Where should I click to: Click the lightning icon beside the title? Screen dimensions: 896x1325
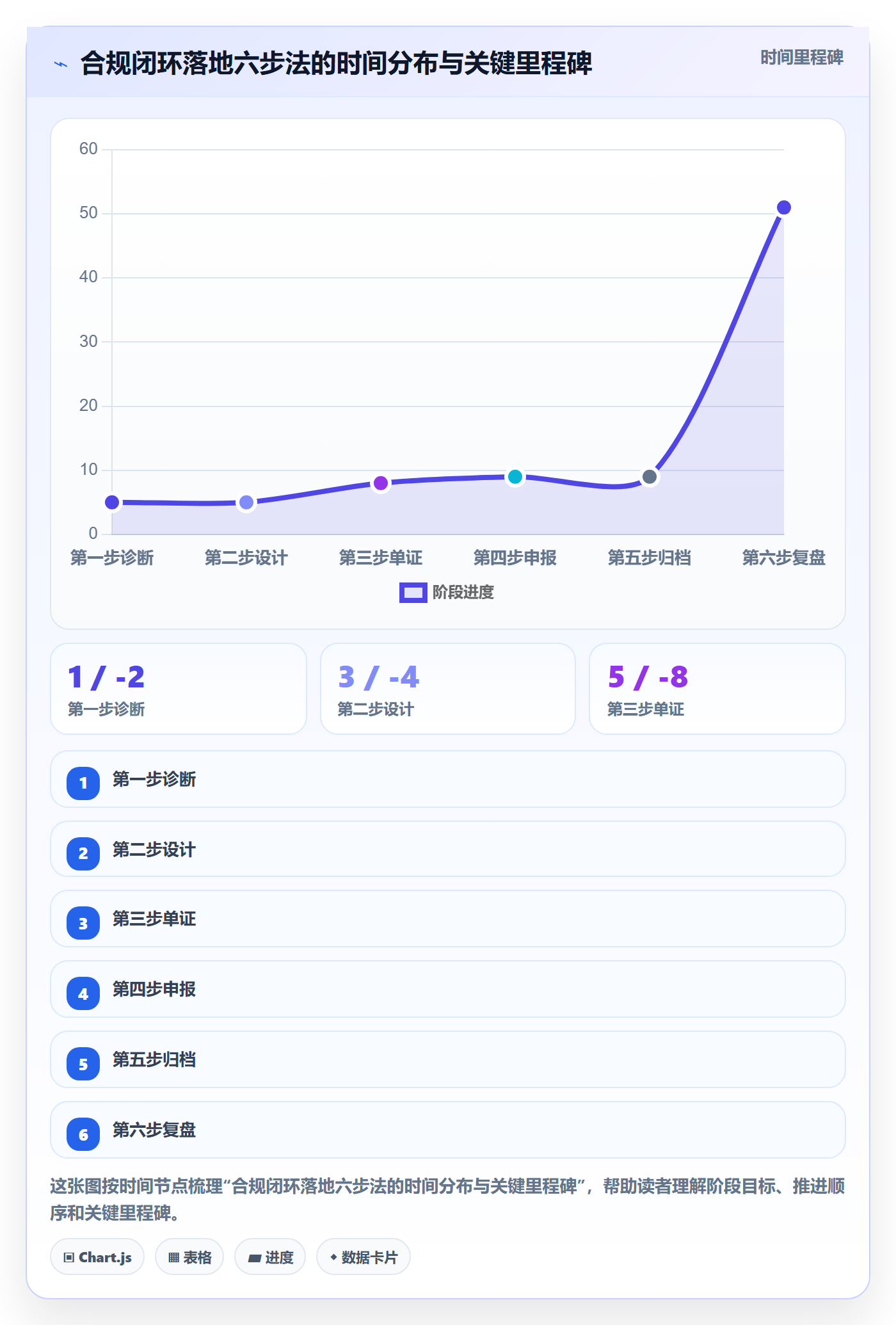pos(61,64)
